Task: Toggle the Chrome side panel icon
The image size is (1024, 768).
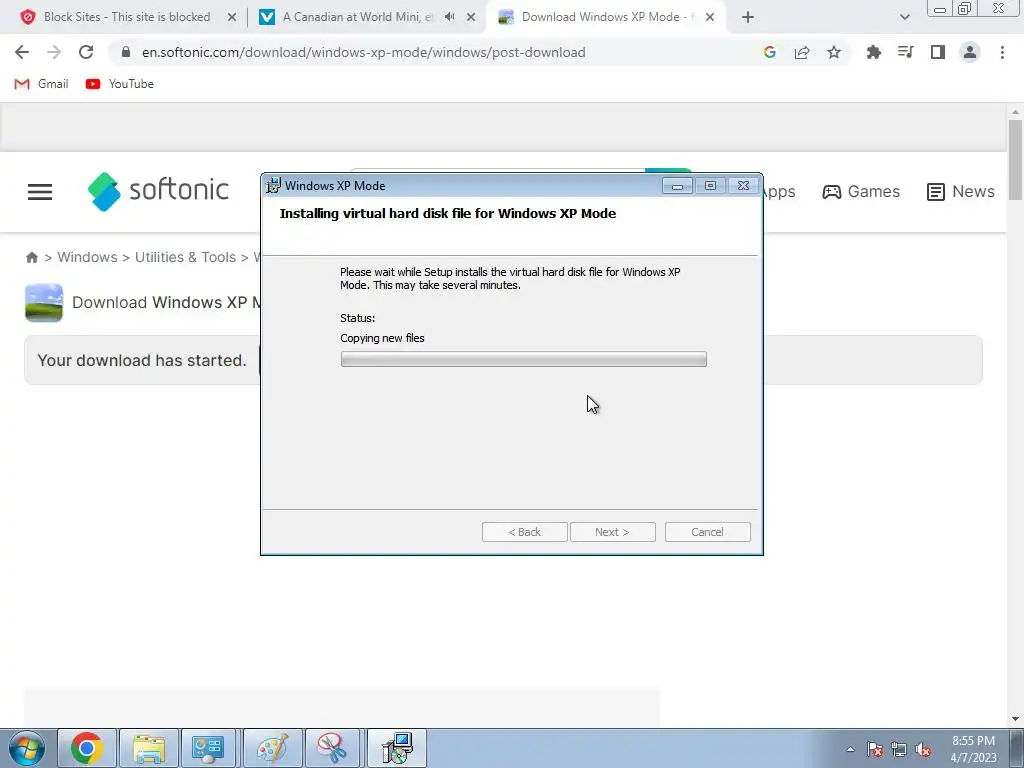Action: pos(938,52)
